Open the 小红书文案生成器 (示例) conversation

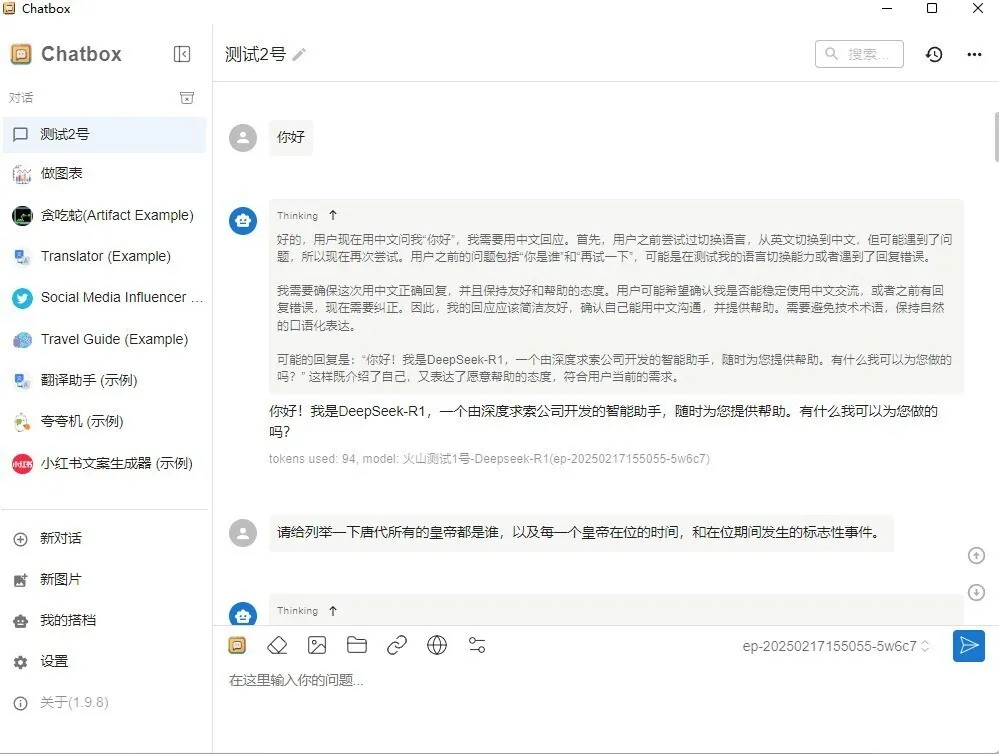[104, 463]
